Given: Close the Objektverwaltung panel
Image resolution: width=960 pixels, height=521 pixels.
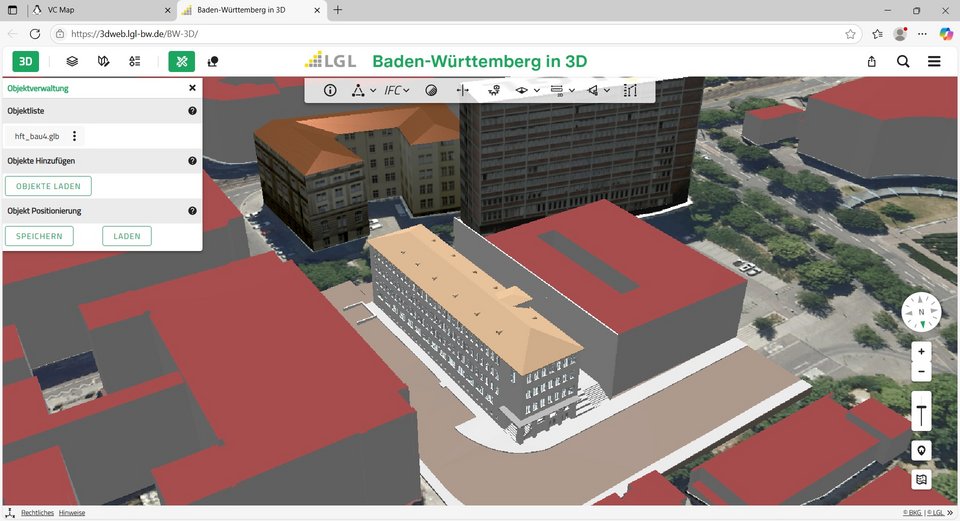Looking at the screenshot, I should (192, 88).
